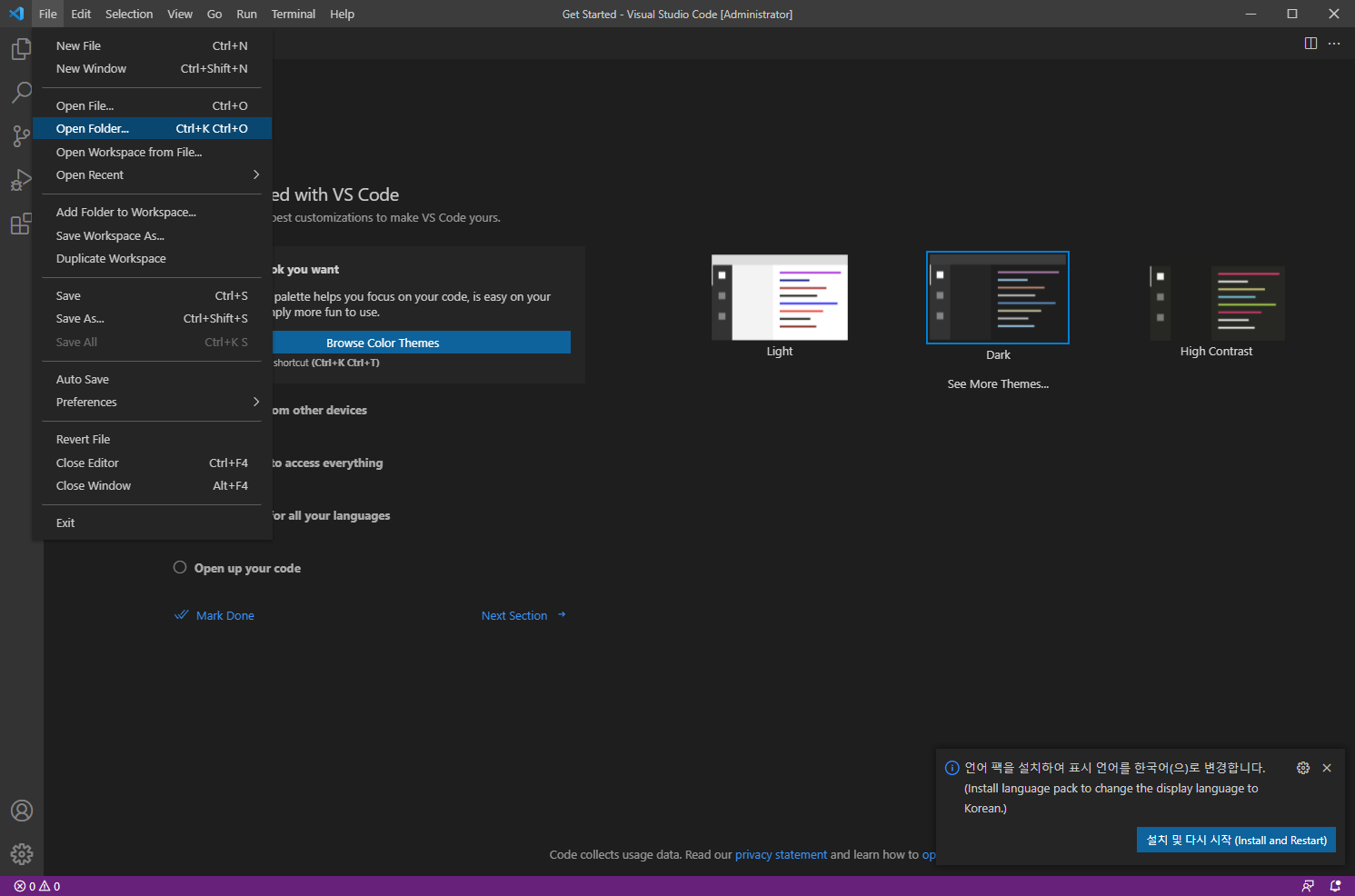Open the Terminal menu
The height and width of the screenshot is (896, 1355).
(294, 14)
